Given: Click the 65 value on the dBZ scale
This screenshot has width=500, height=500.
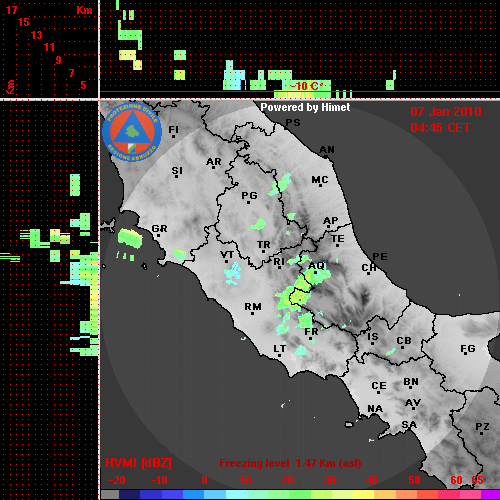Looking at the screenshot, I should [477, 480].
